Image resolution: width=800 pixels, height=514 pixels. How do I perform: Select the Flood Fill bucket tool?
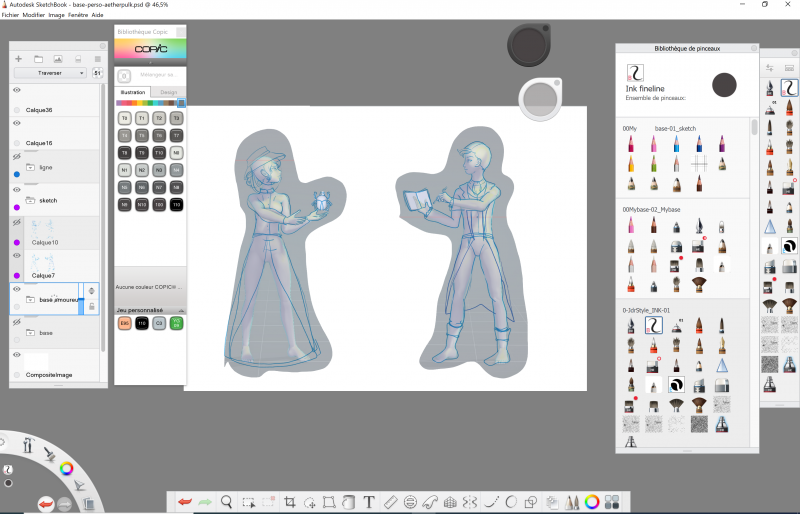coord(348,502)
